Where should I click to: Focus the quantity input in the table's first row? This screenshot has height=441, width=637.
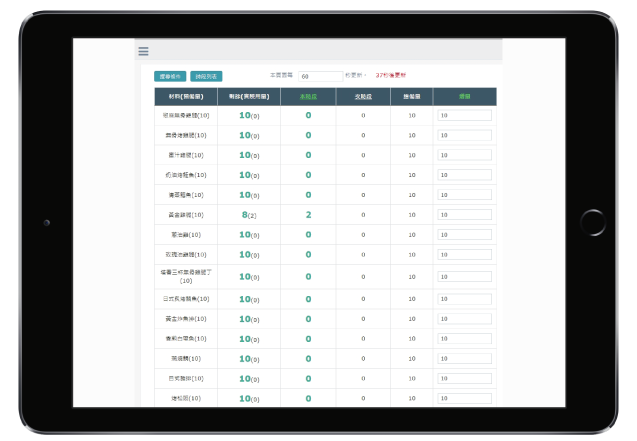(x=464, y=115)
